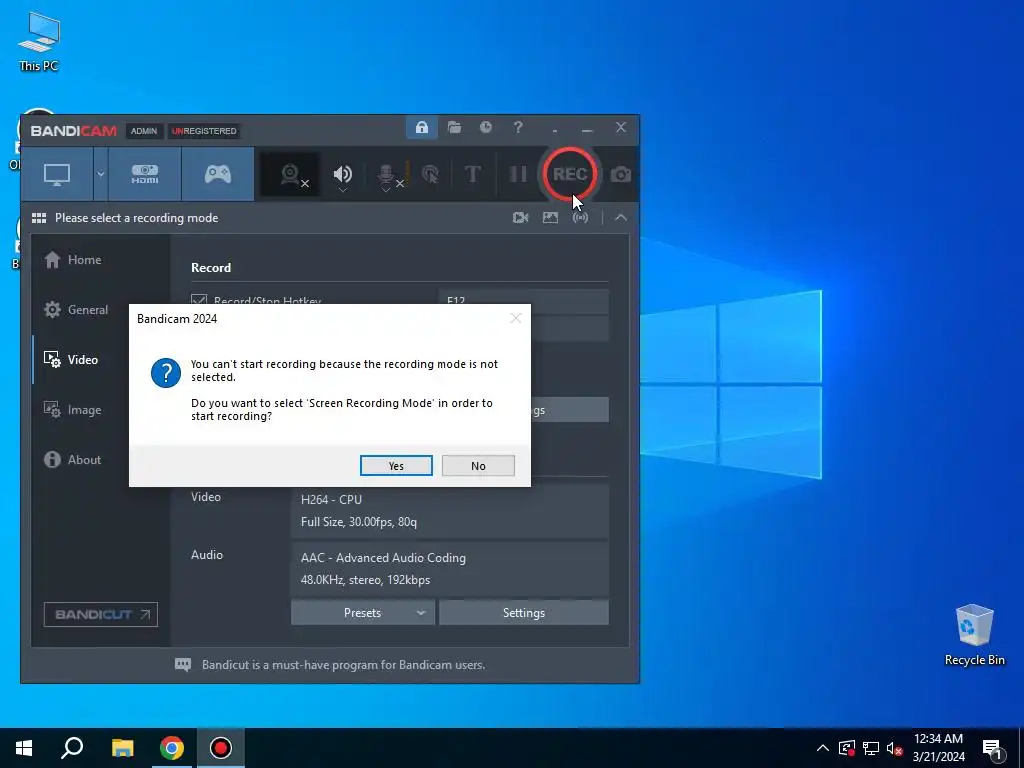This screenshot has width=1024, height=768.
Task: Click the text overlay T icon
Action: click(472, 174)
